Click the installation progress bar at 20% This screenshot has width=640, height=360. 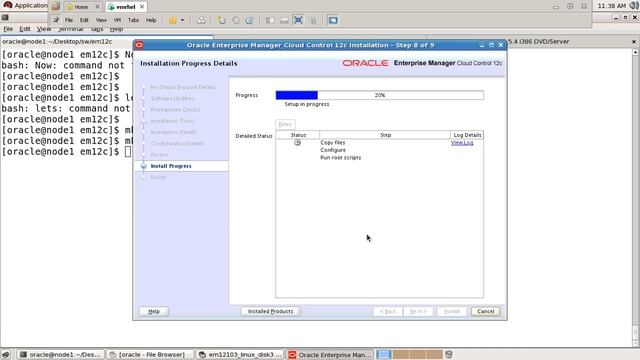(x=380, y=95)
